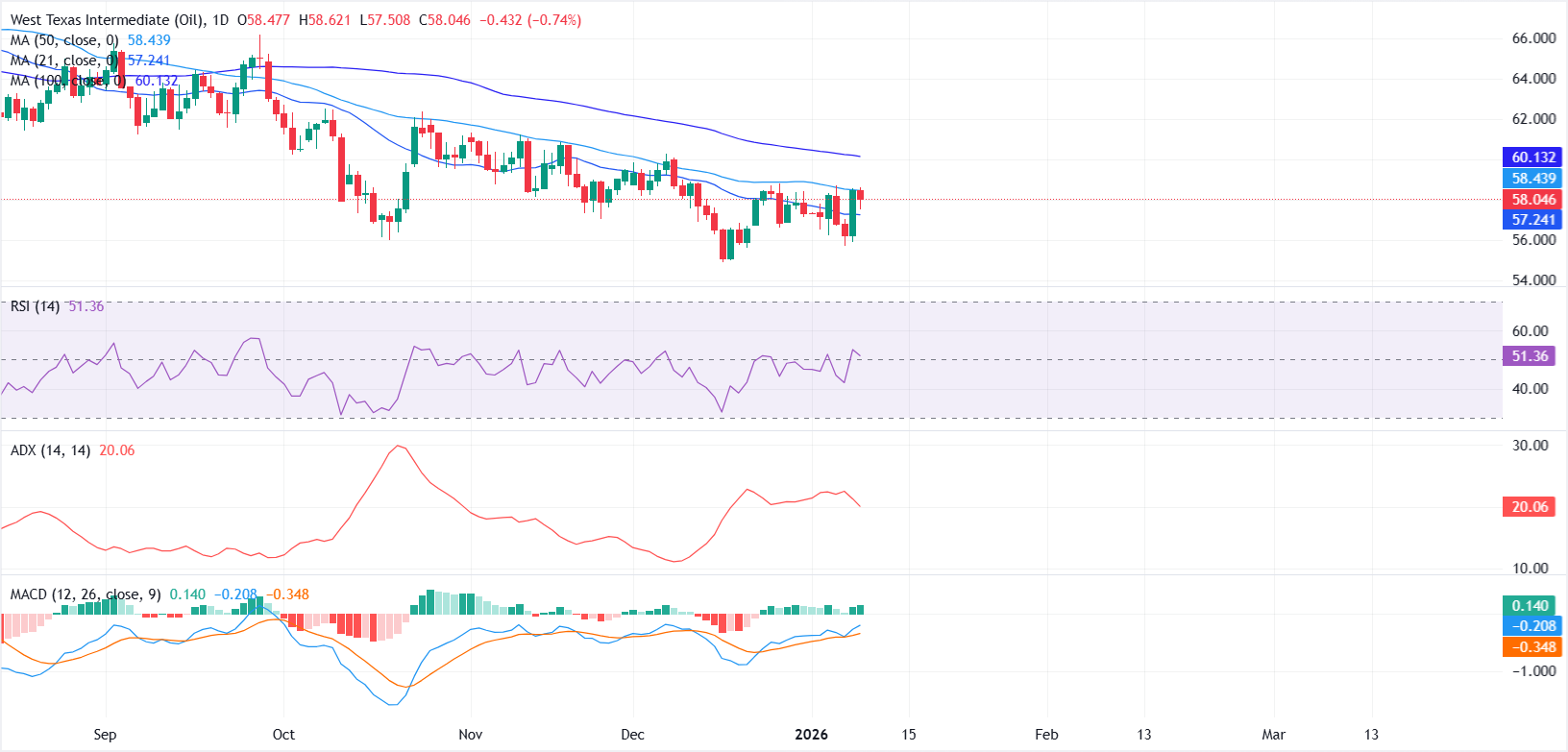Click the MACD (12, 26, close, 9) legend
The image size is (1568, 752).
(86, 594)
